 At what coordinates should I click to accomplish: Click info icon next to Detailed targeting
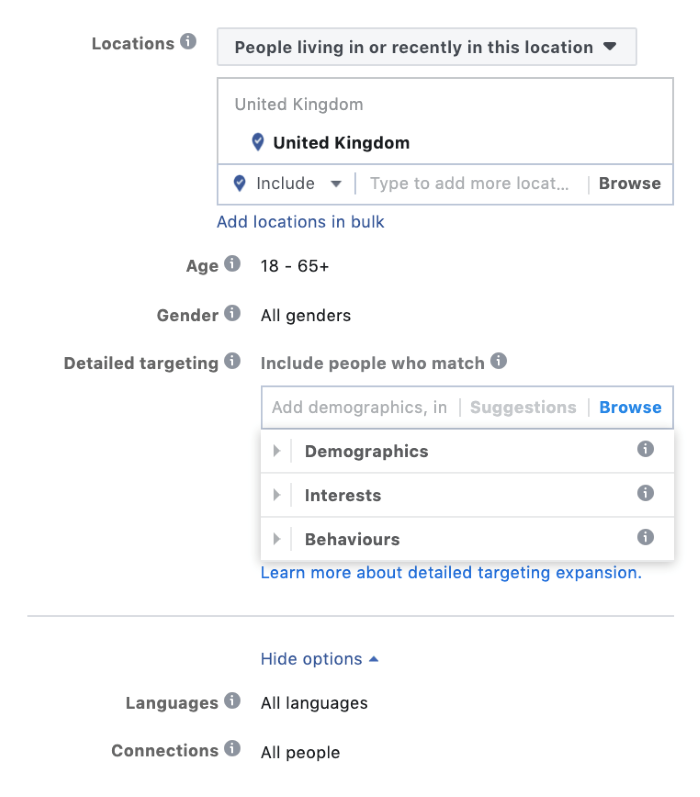(x=232, y=361)
